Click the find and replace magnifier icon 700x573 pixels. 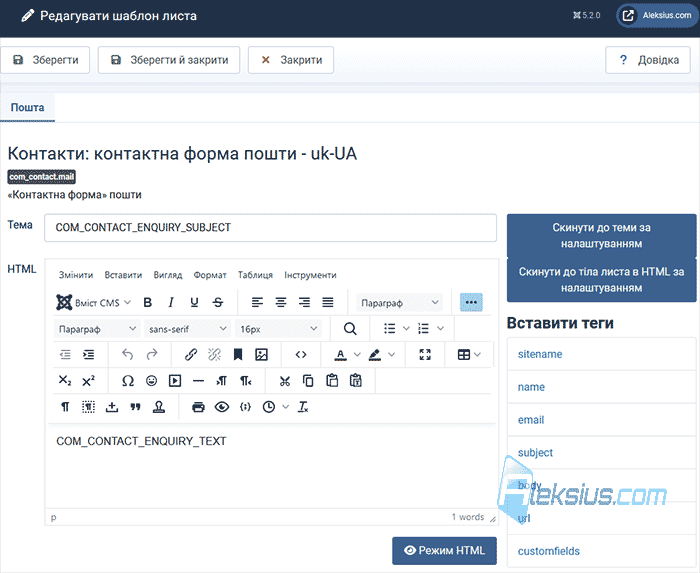point(350,329)
